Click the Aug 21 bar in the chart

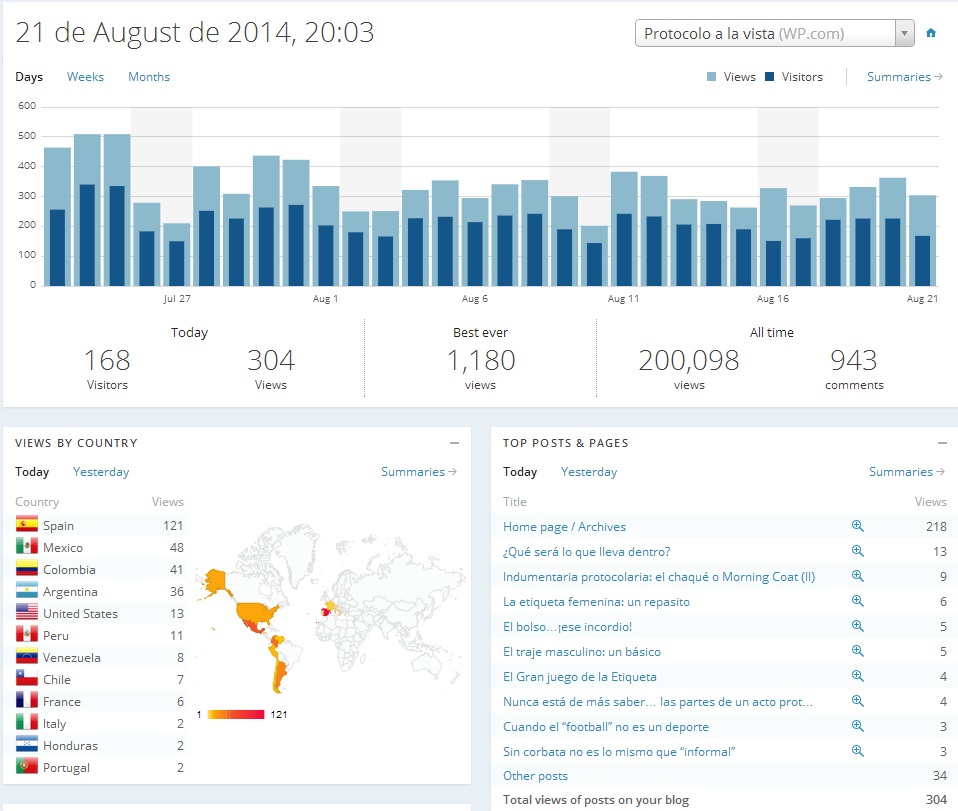(x=923, y=240)
